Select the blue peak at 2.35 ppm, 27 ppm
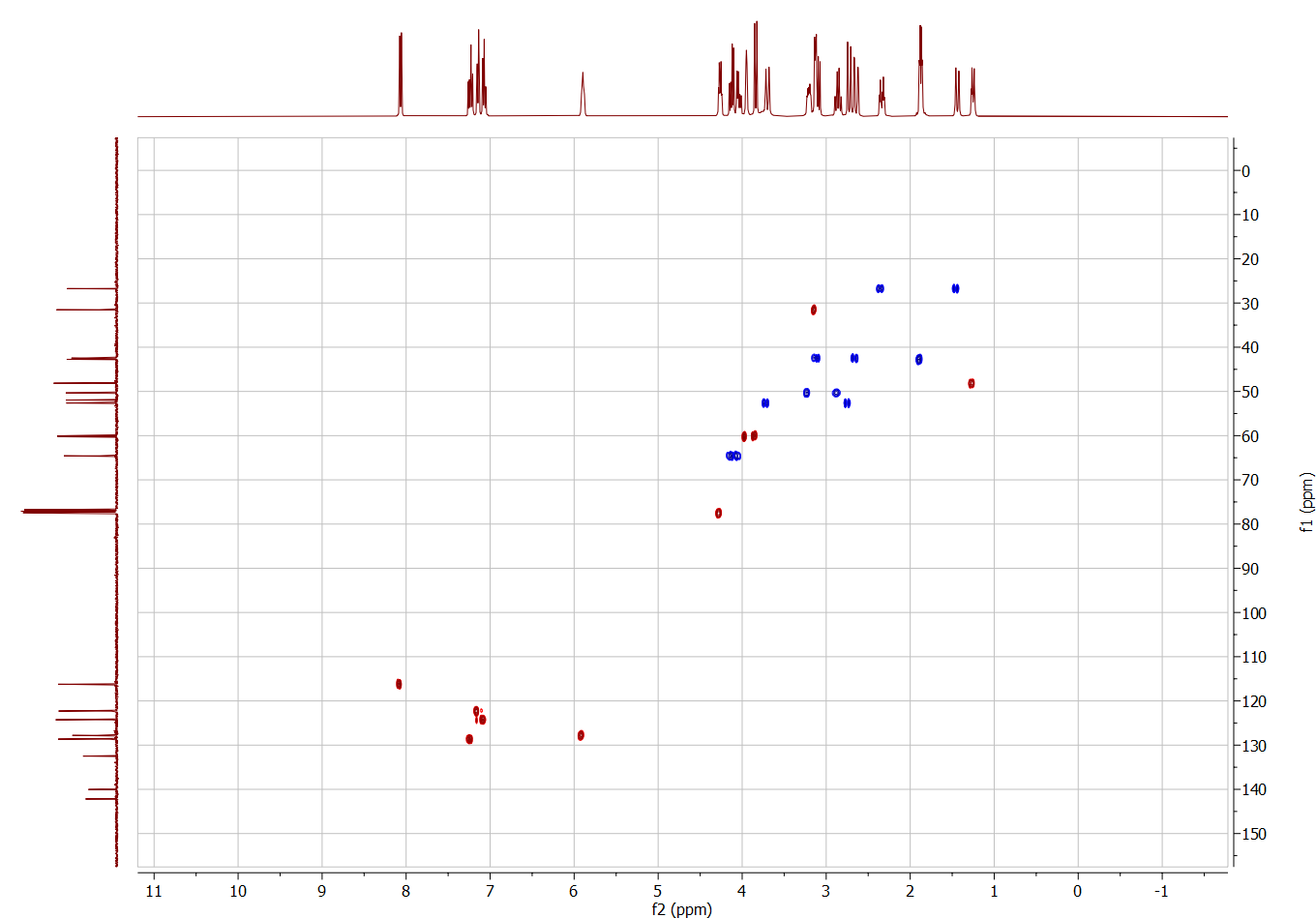 (x=880, y=289)
